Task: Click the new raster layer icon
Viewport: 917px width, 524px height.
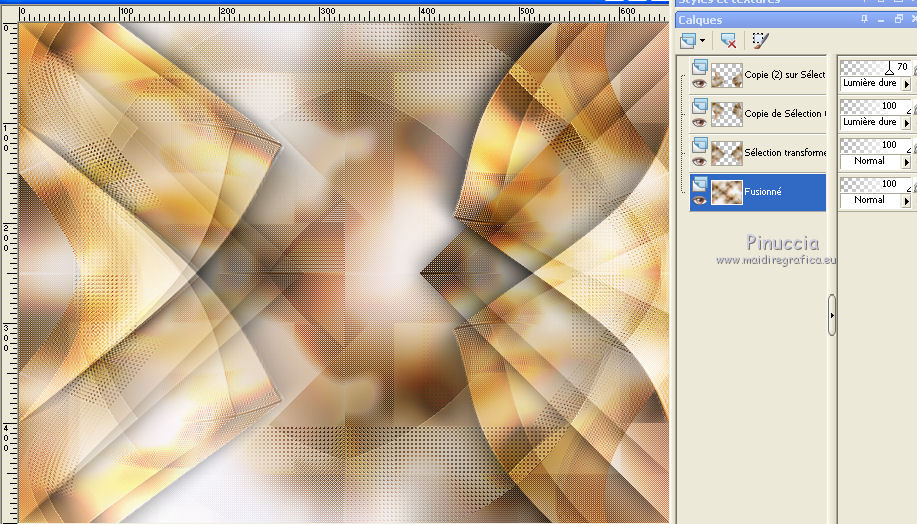Action: click(688, 40)
